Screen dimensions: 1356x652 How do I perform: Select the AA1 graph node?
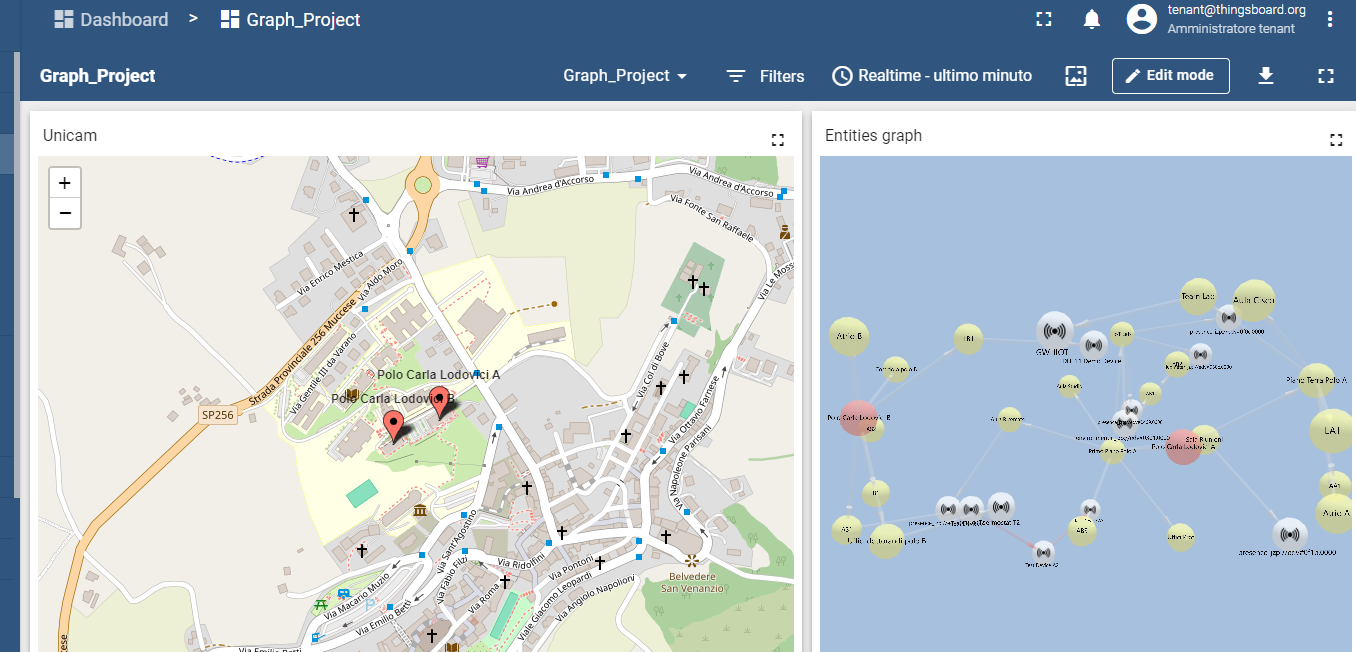[1335, 486]
